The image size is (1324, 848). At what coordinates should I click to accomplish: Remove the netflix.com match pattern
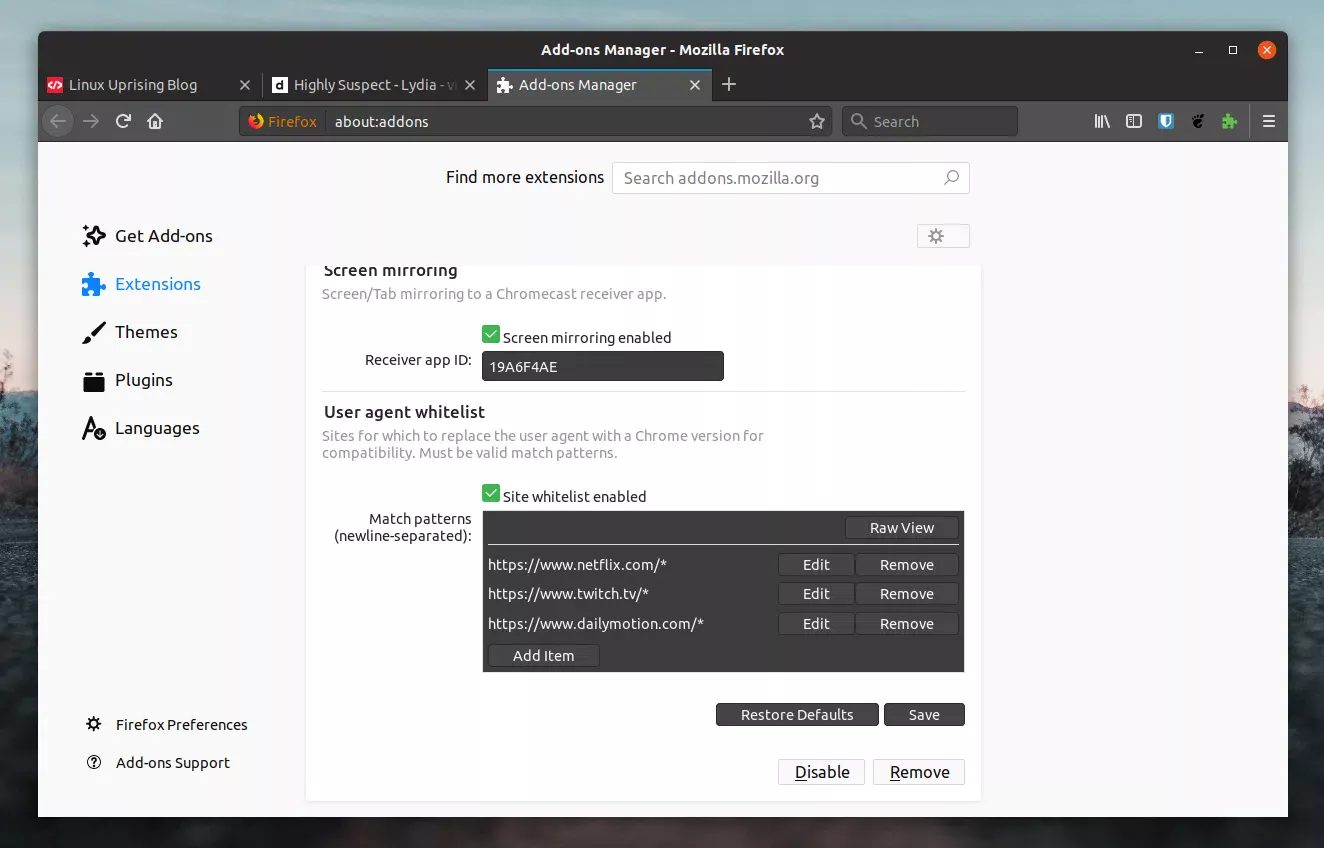[906, 564]
